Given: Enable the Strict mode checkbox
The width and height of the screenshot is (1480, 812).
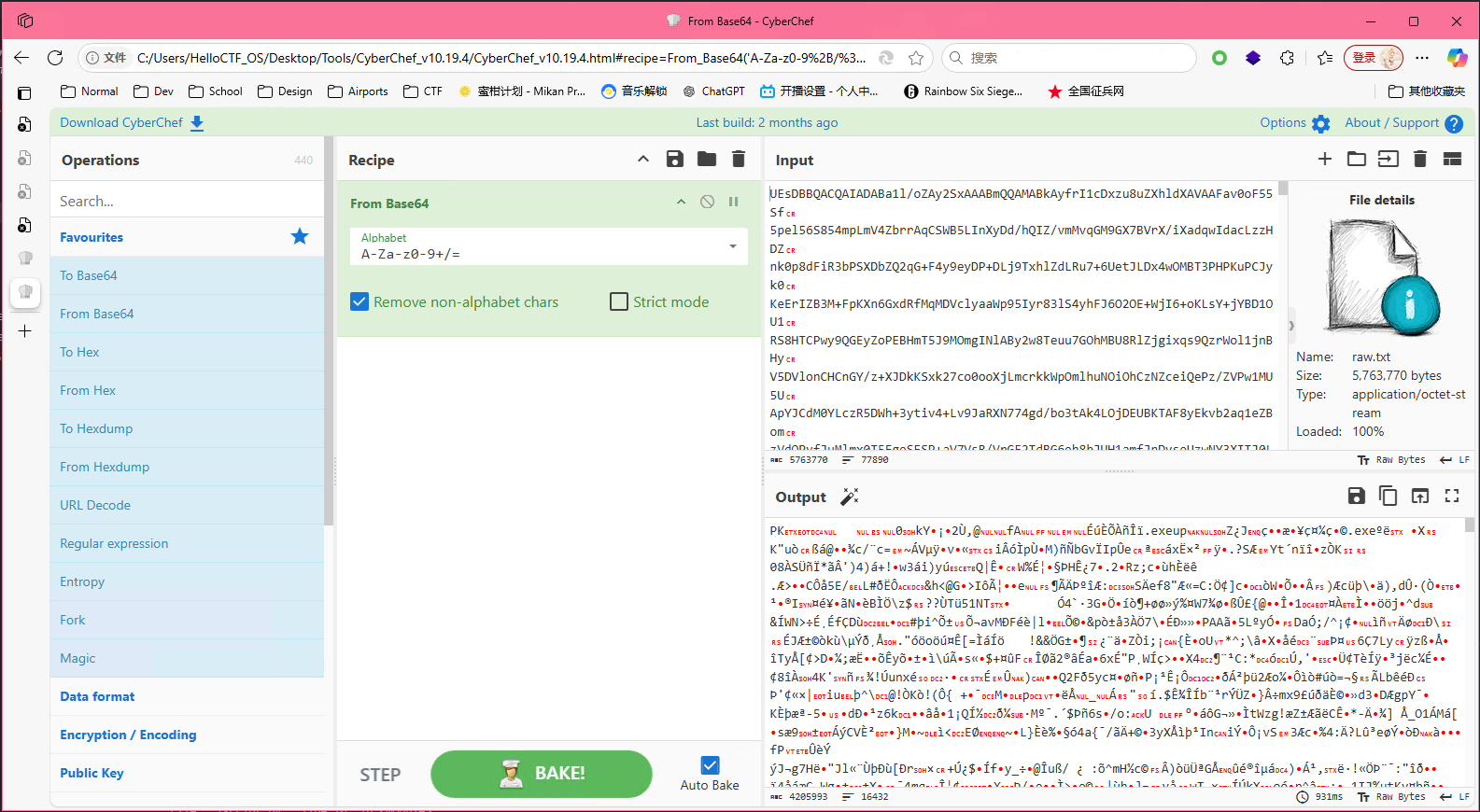Looking at the screenshot, I should click(x=619, y=301).
